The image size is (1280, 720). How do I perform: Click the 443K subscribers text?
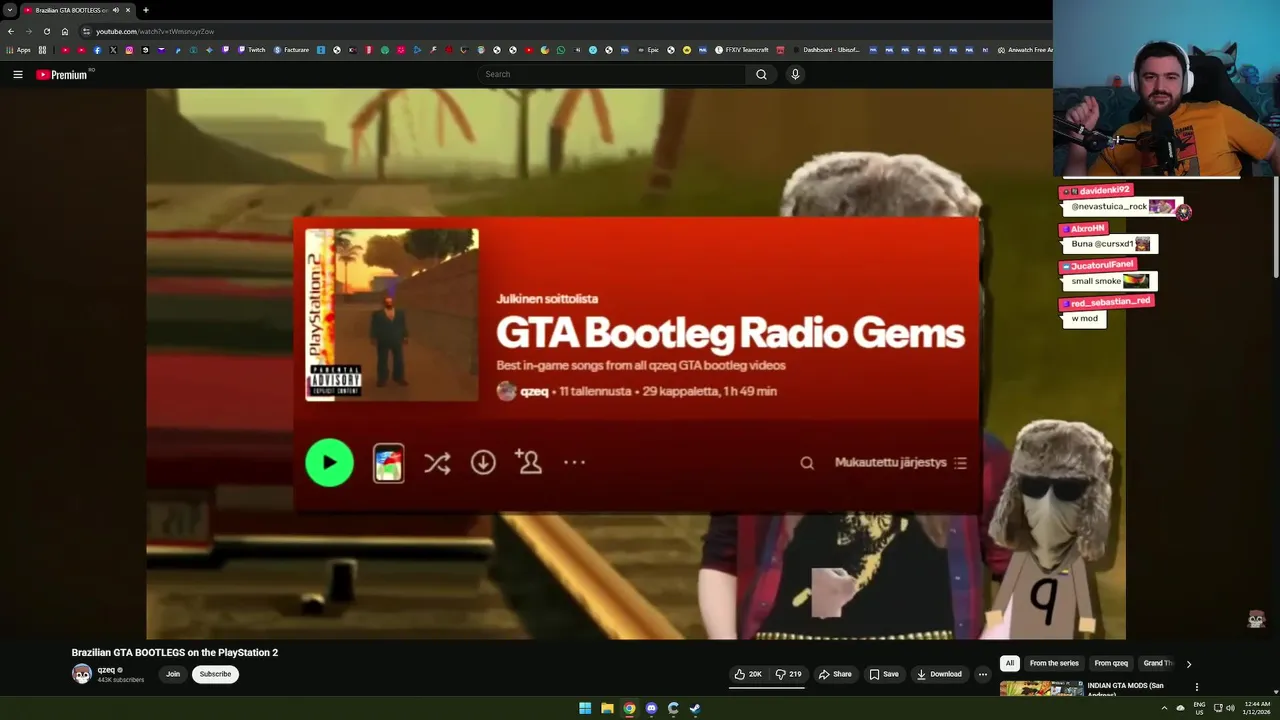pyautogui.click(x=121, y=680)
